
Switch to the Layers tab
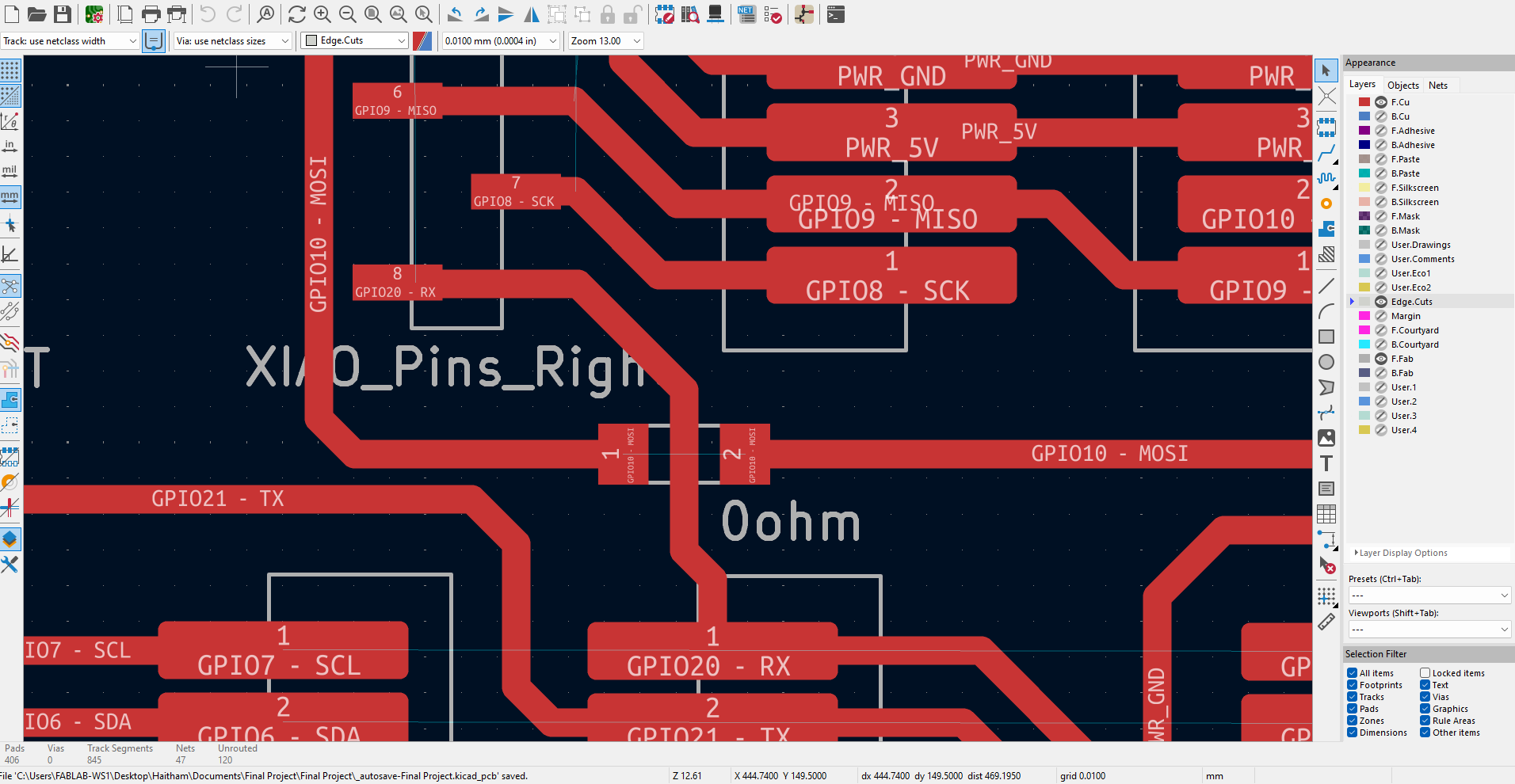point(1362,85)
